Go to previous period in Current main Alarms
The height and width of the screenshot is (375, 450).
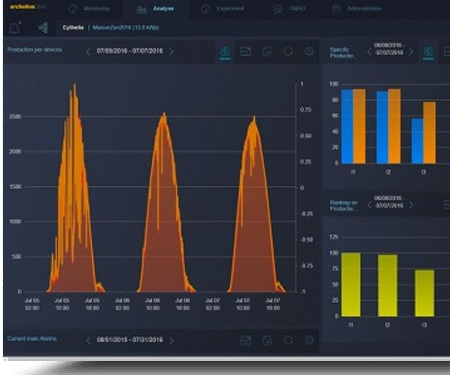[88, 340]
